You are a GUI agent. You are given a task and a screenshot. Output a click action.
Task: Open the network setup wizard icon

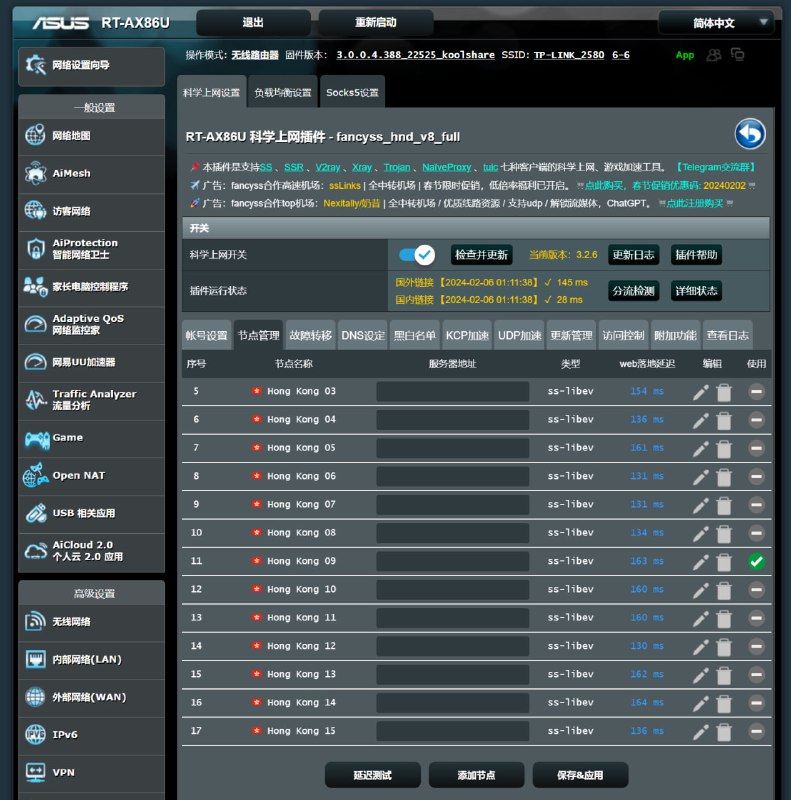(36, 65)
